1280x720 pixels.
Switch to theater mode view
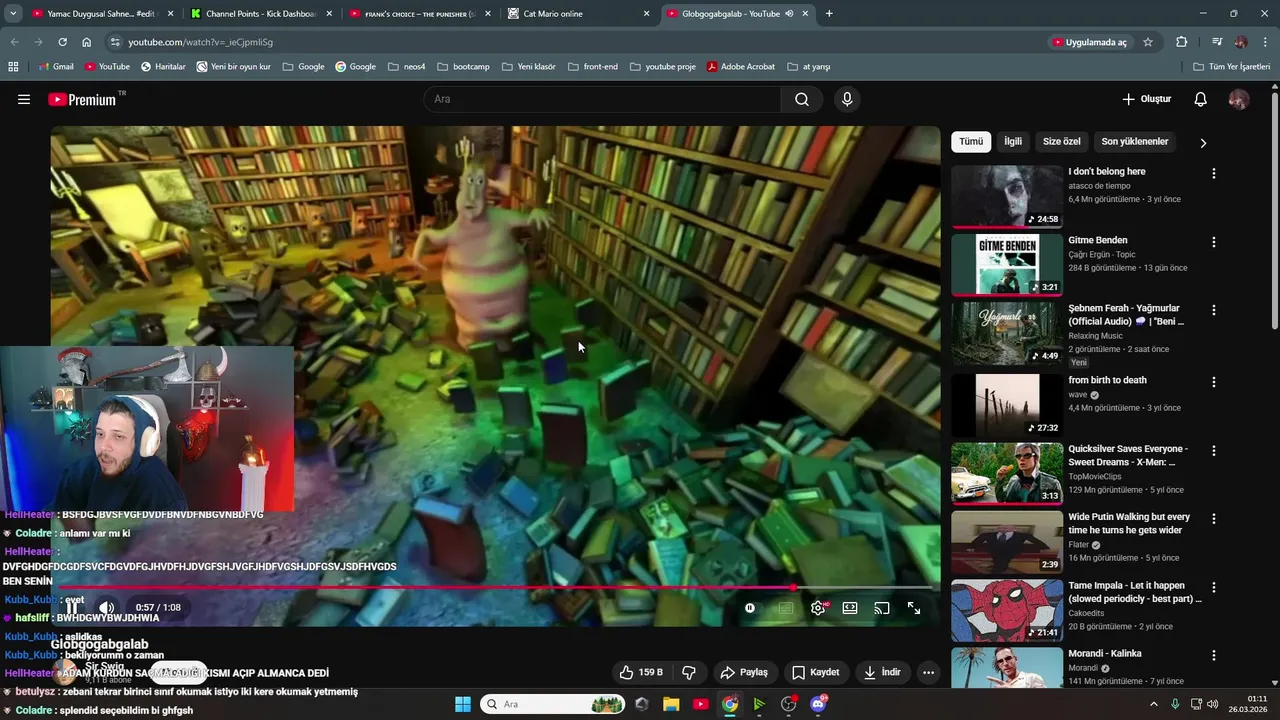tap(850, 608)
